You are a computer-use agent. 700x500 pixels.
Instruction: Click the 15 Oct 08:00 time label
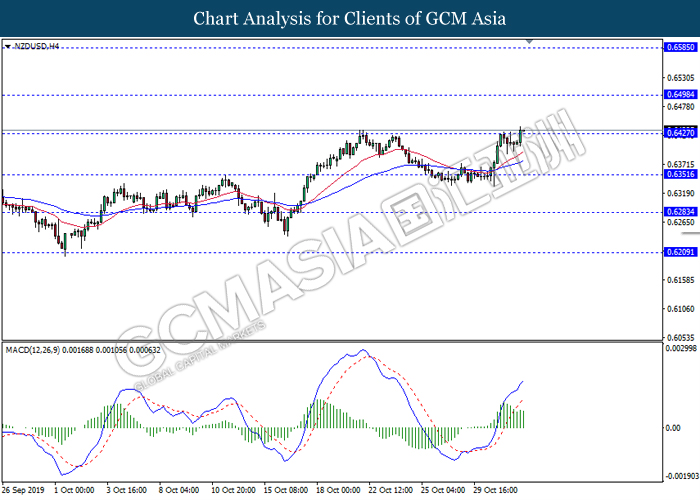(286, 490)
